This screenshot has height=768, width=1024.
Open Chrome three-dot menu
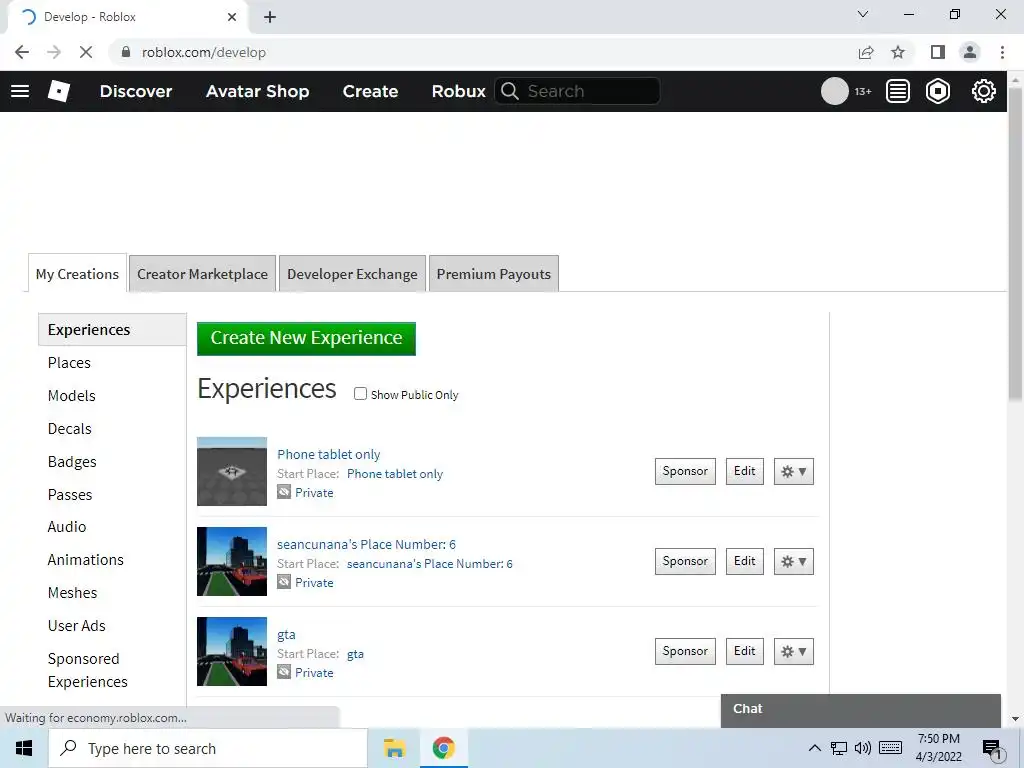[1002, 52]
